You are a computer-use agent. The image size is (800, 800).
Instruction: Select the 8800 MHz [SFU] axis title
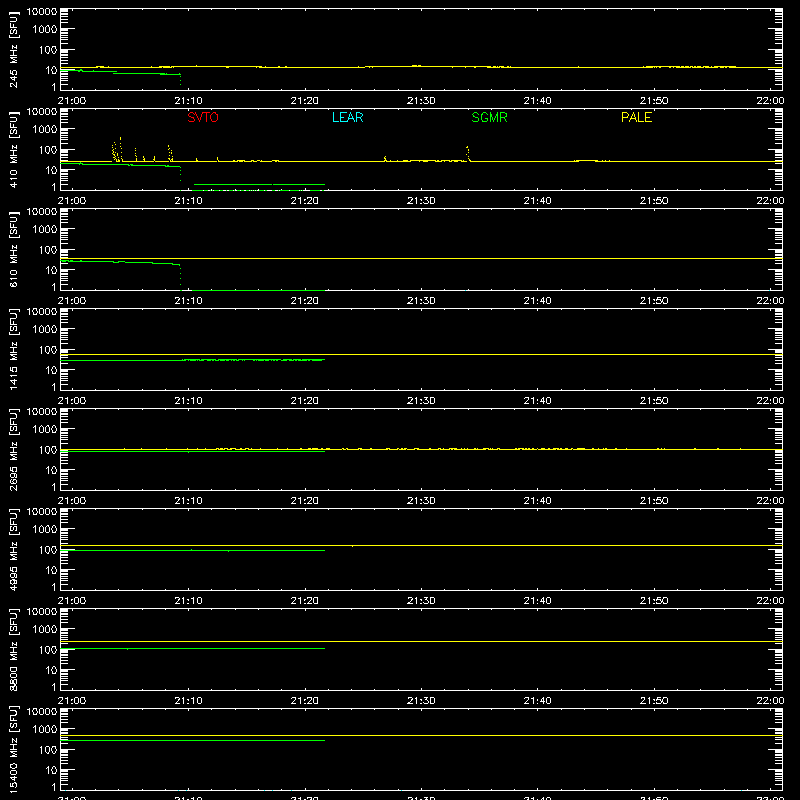point(14,649)
